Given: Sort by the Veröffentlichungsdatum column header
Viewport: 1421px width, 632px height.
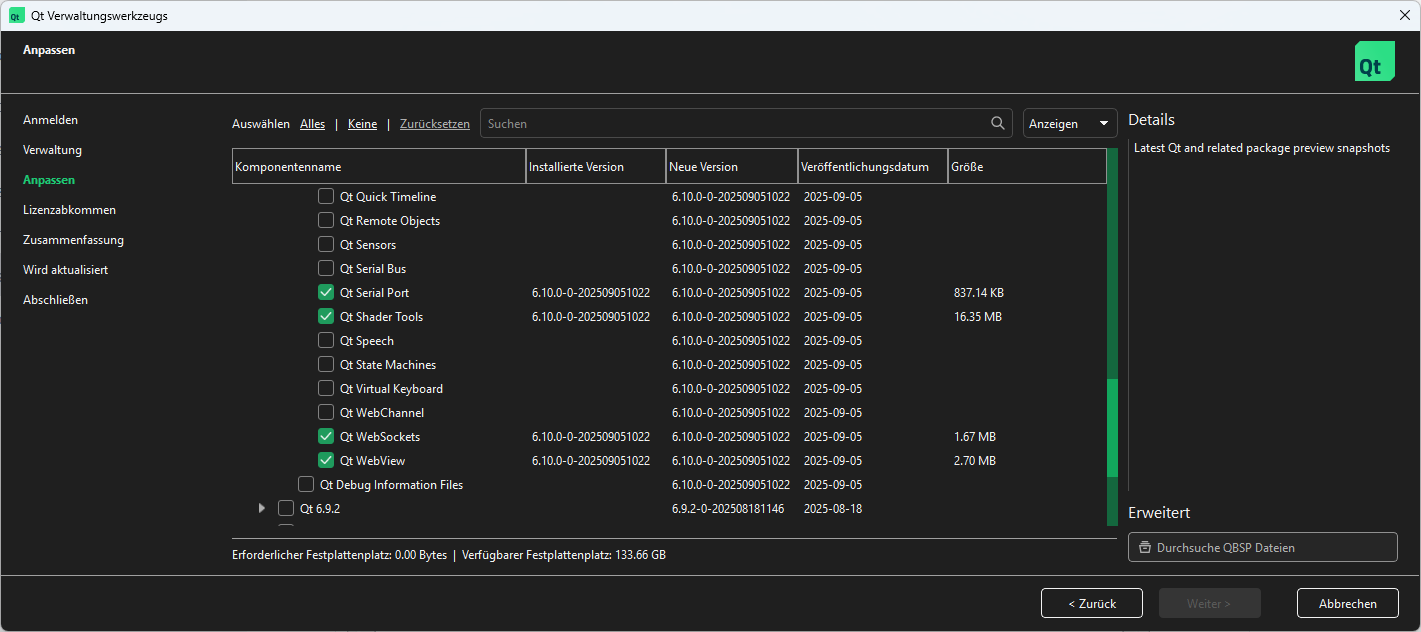Looking at the screenshot, I should [873, 167].
